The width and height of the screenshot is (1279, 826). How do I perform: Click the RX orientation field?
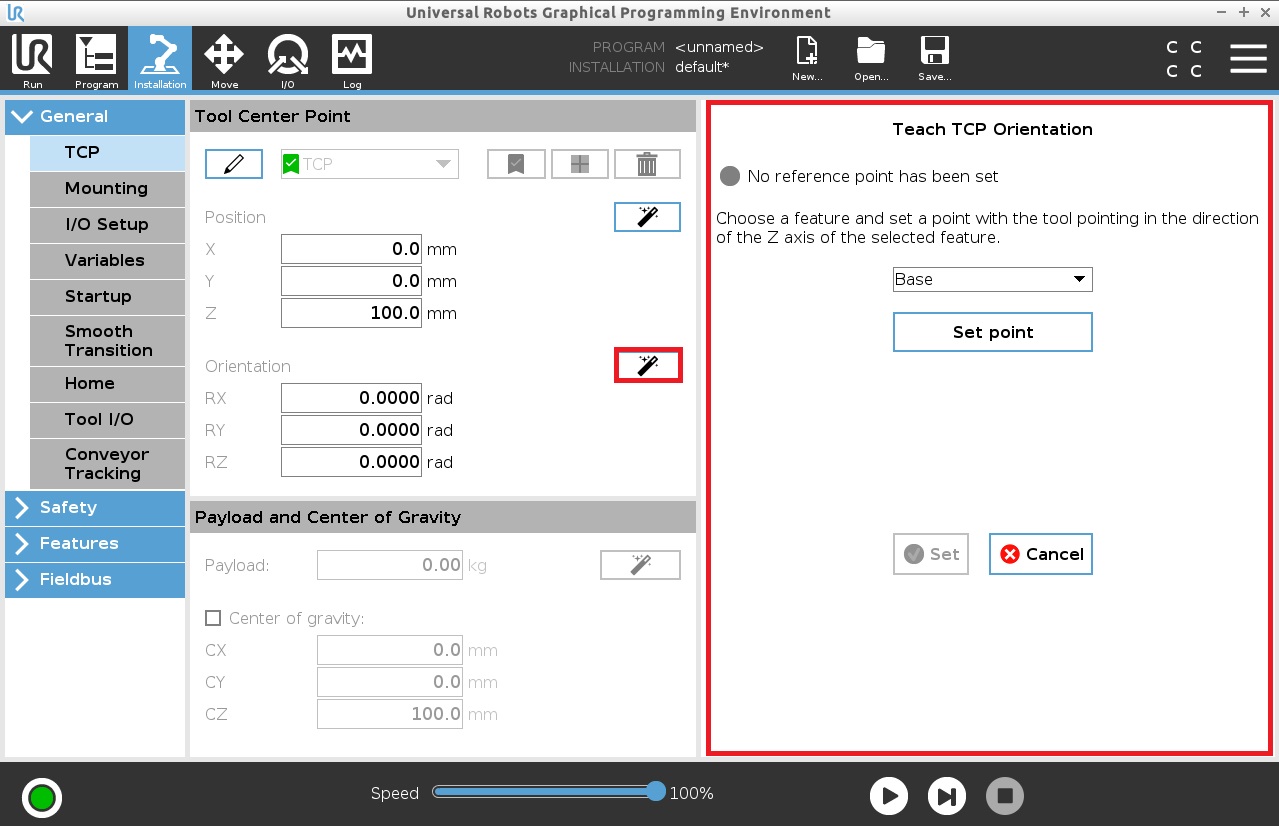click(x=351, y=398)
